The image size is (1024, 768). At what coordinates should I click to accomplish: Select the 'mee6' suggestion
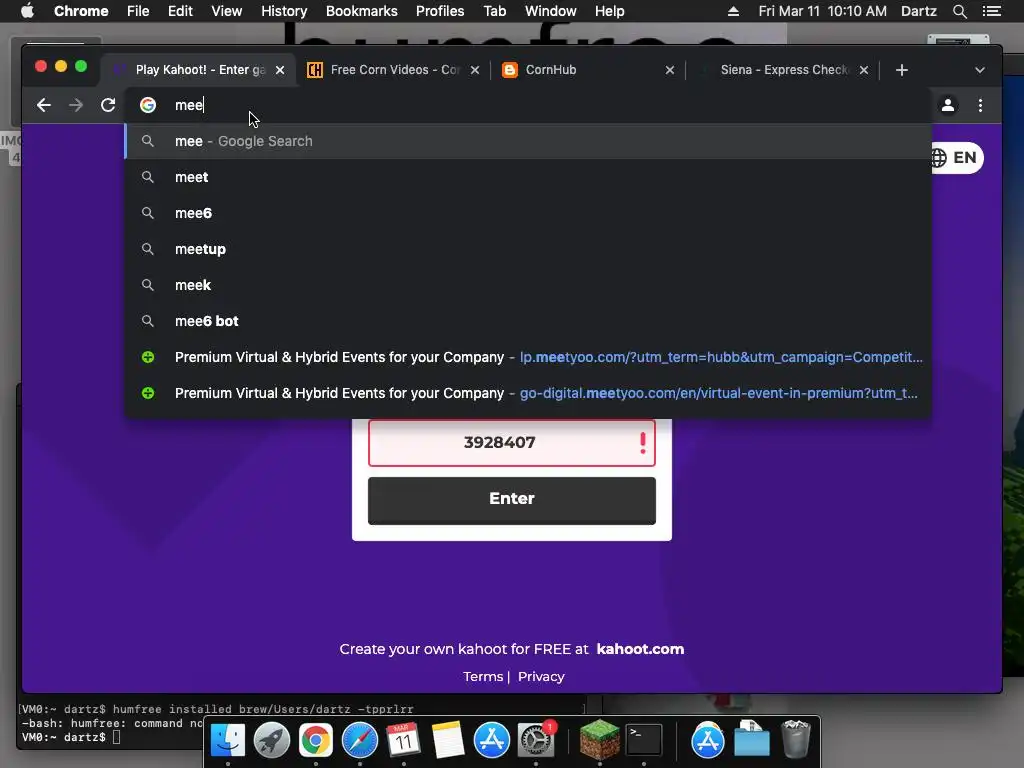point(528,213)
